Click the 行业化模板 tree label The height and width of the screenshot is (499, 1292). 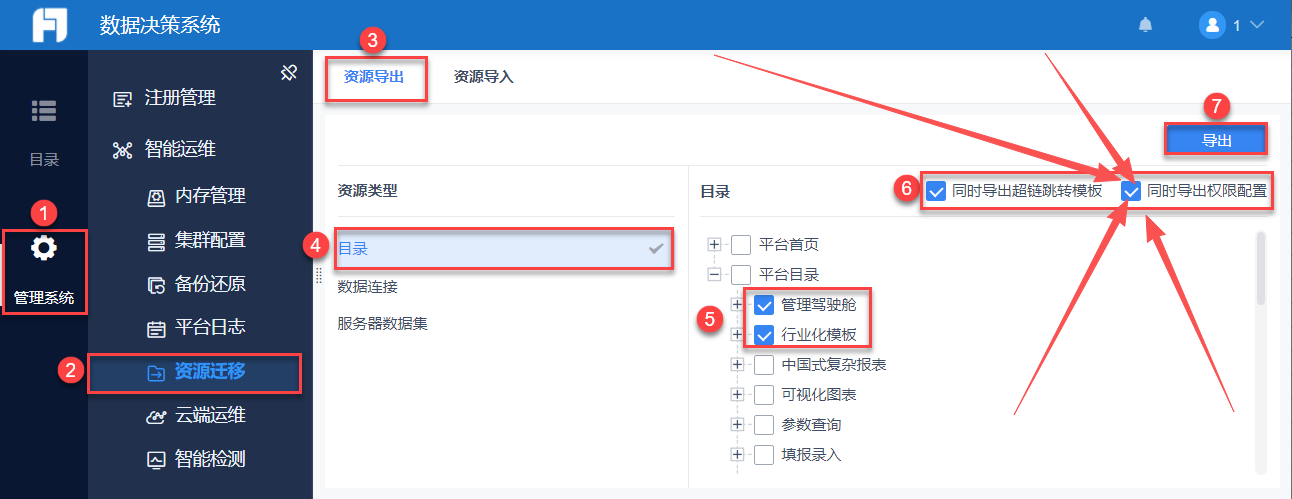tap(819, 335)
